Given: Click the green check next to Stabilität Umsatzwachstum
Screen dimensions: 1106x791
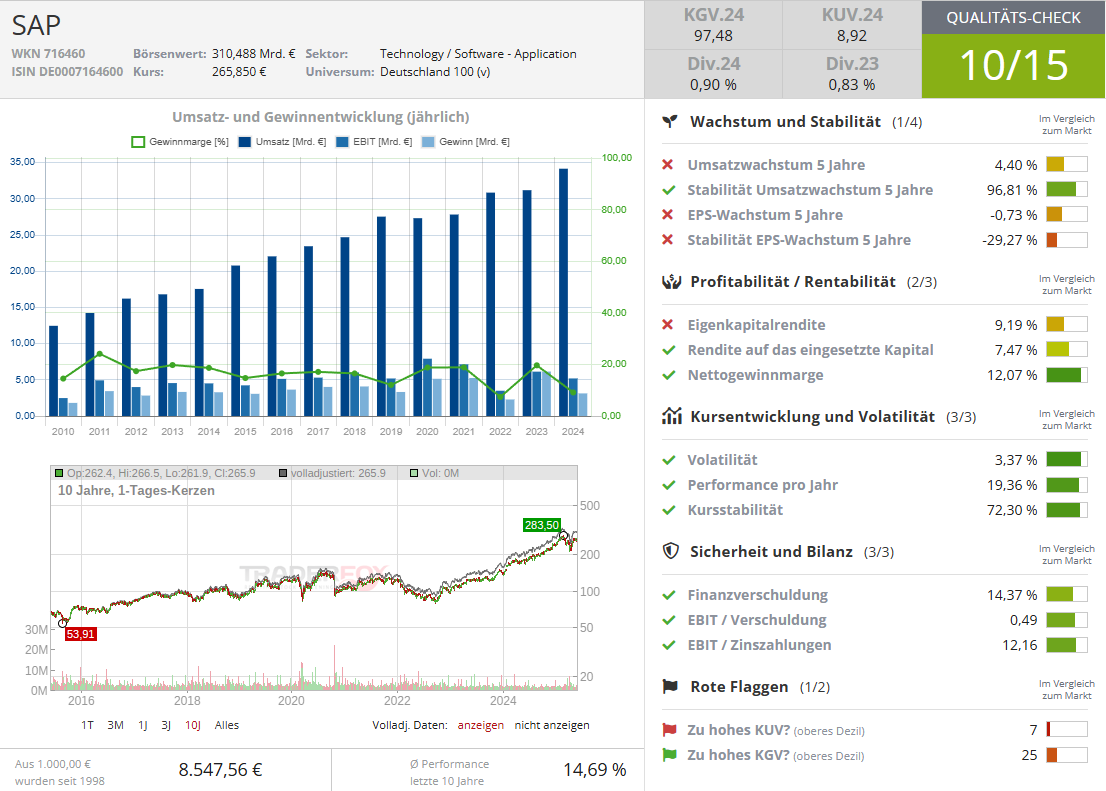Looking at the screenshot, I should point(669,190).
